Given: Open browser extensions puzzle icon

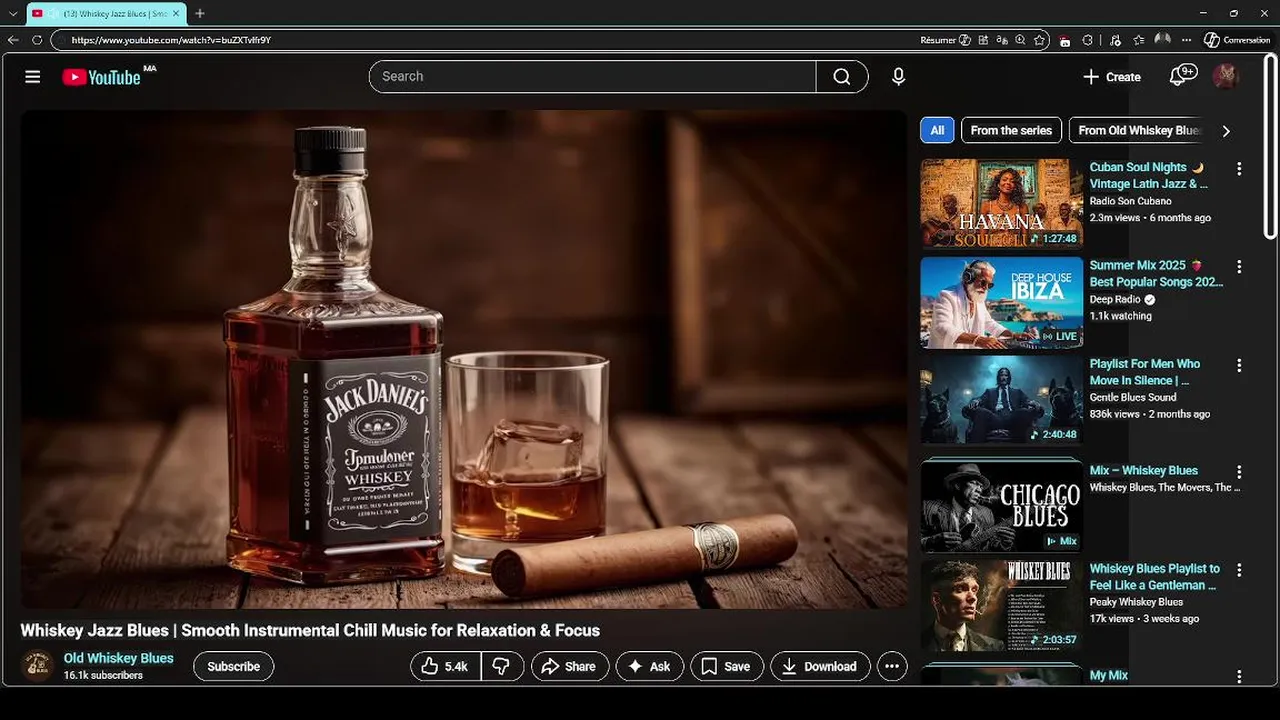Looking at the screenshot, I should coord(1088,40).
